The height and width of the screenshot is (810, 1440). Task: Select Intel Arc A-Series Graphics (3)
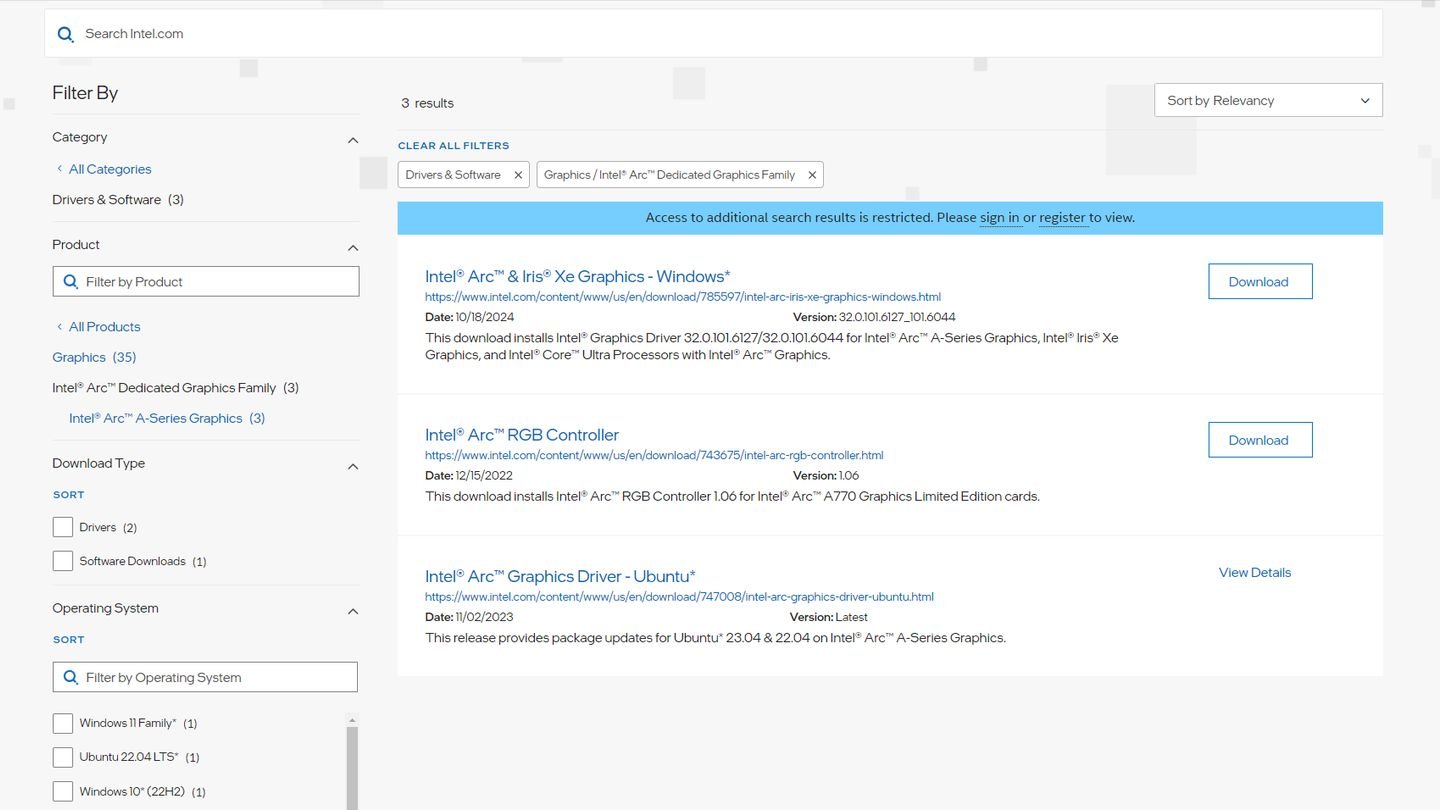pyautogui.click(x=167, y=418)
